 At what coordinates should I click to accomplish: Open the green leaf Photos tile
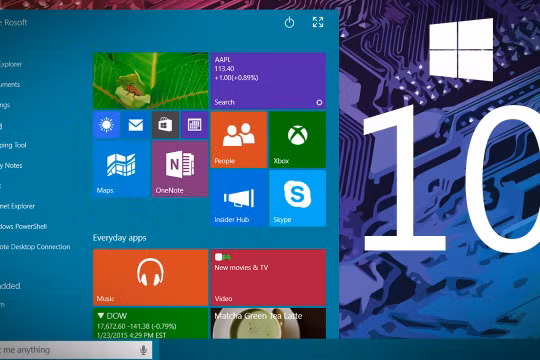point(150,81)
